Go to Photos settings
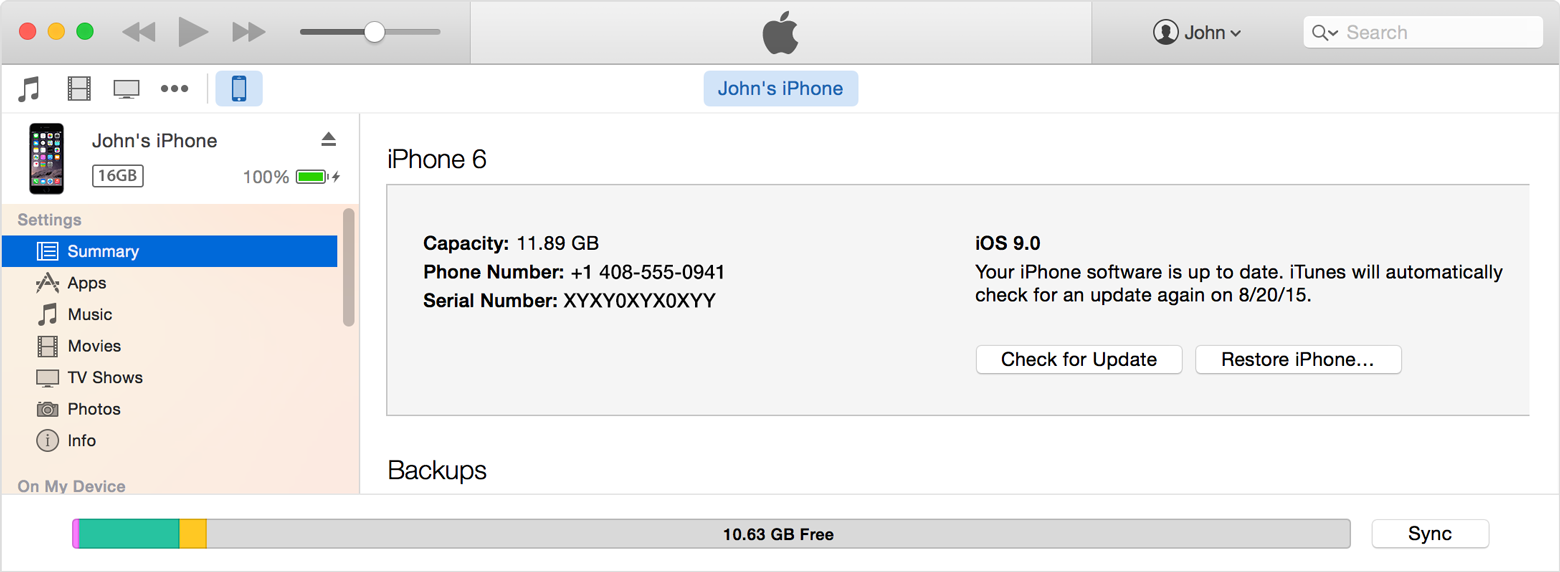 (94, 409)
